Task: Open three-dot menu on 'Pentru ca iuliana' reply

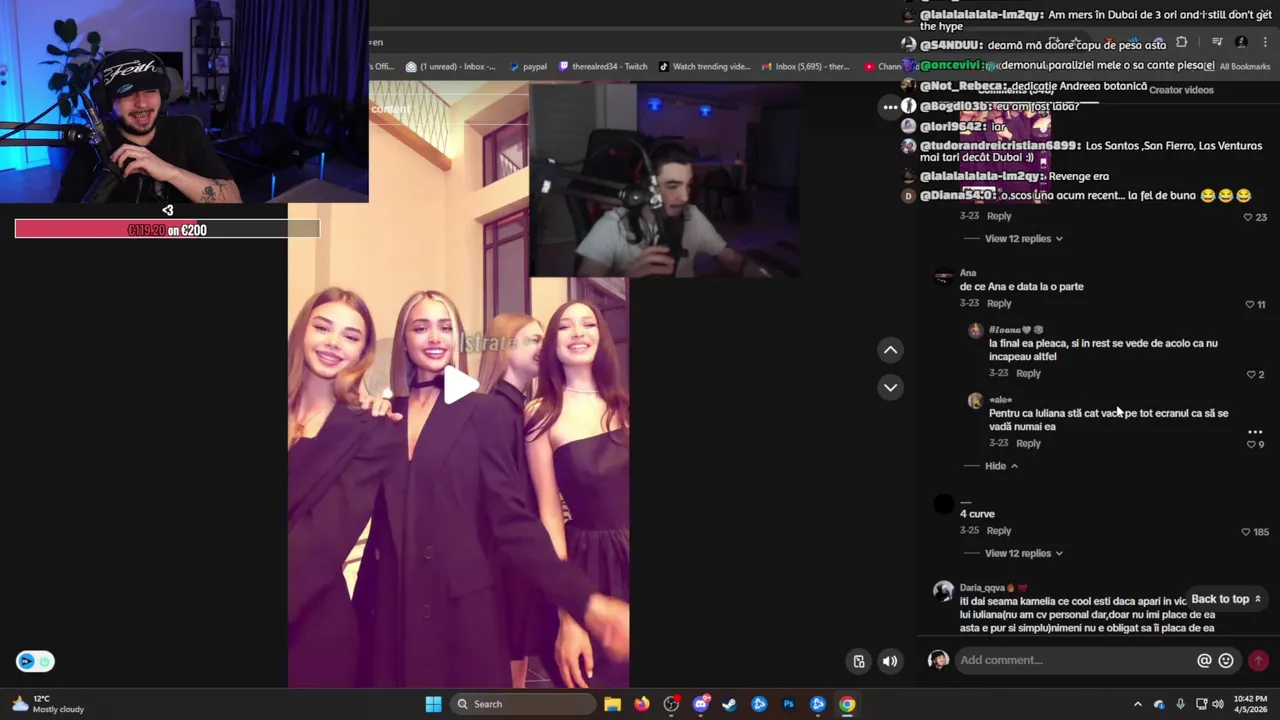Action: pyautogui.click(x=1255, y=432)
